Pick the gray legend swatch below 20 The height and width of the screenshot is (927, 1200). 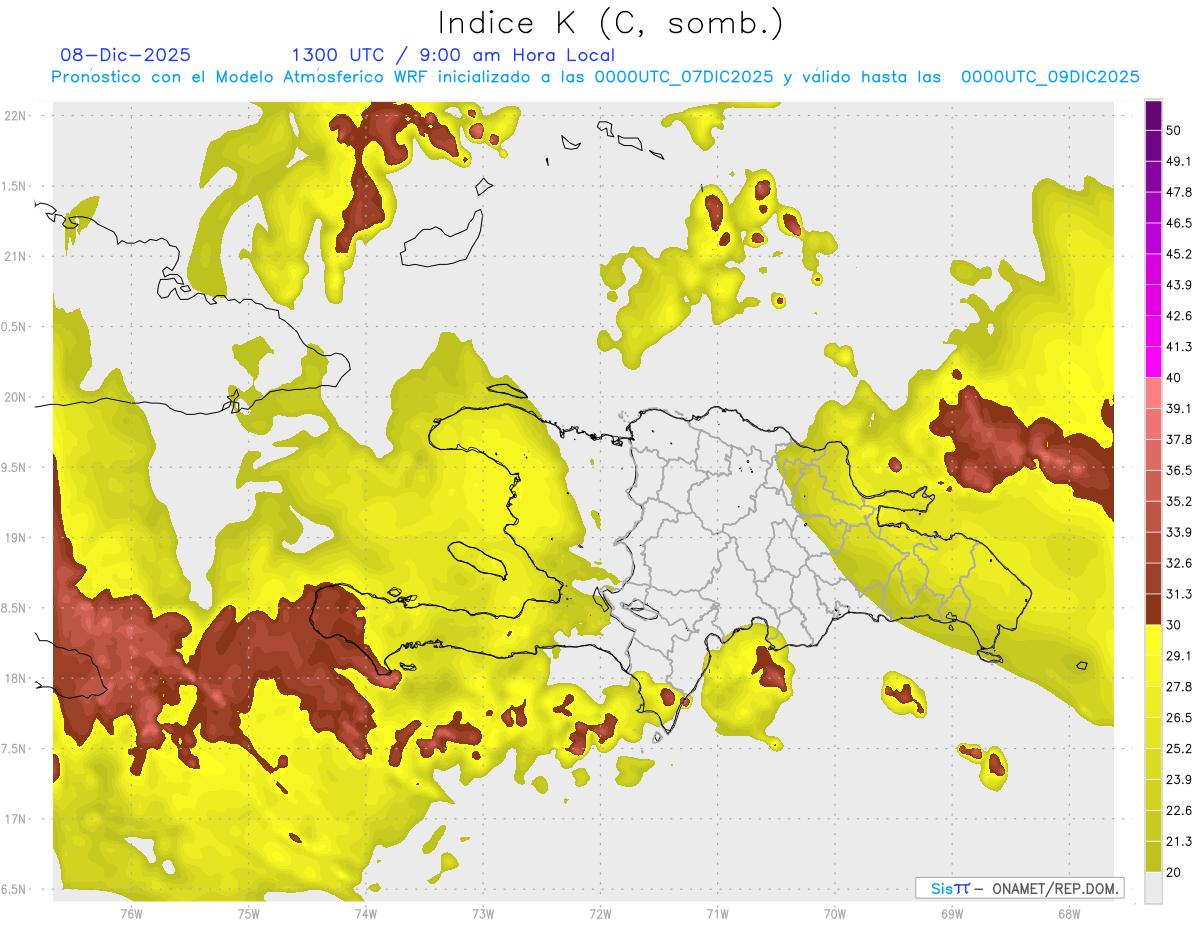coord(1153,888)
